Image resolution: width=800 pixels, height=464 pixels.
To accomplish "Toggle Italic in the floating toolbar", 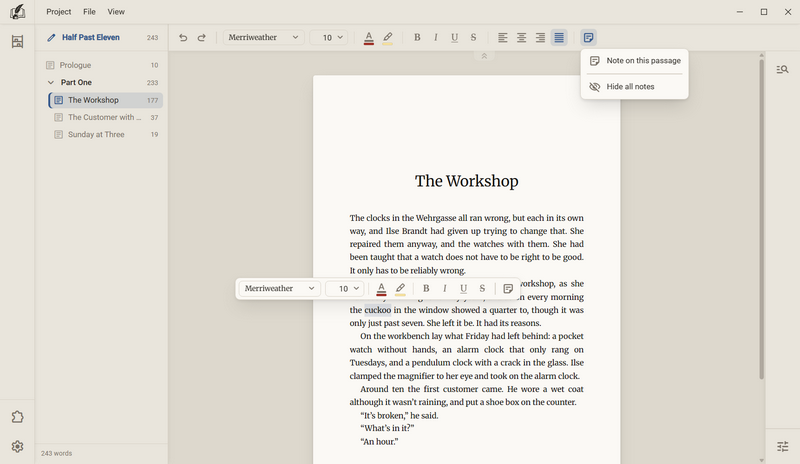I will tap(445, 288).
